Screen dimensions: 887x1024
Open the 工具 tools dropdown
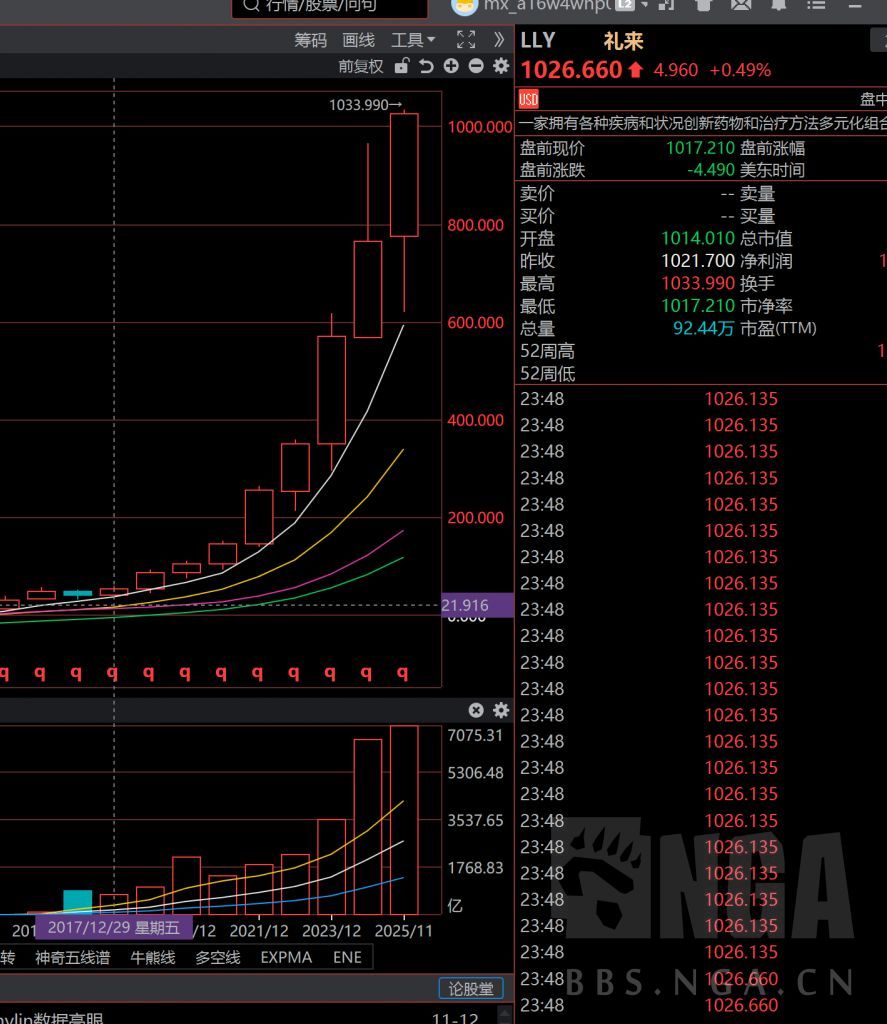(x=413, y=40)
